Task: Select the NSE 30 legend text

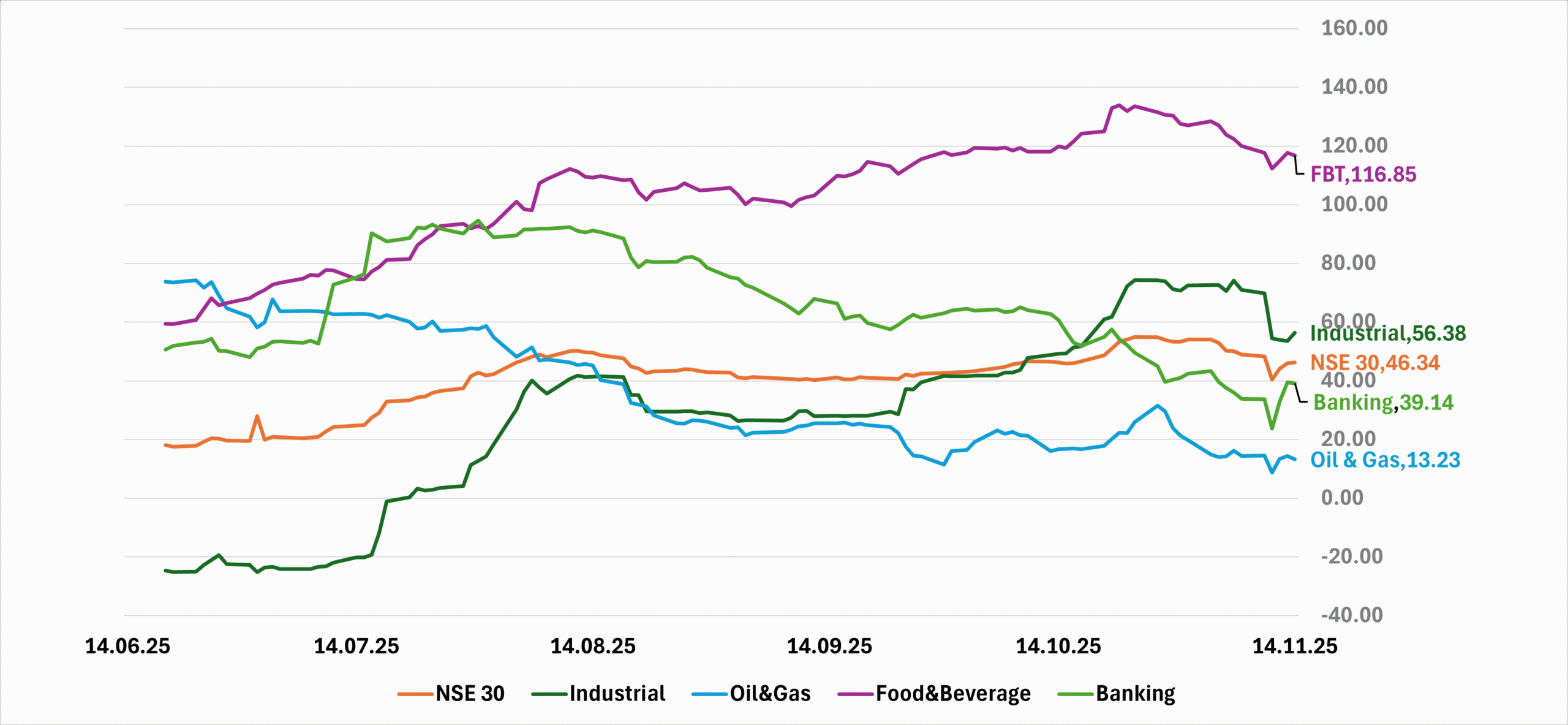Action: pos(470,694)
